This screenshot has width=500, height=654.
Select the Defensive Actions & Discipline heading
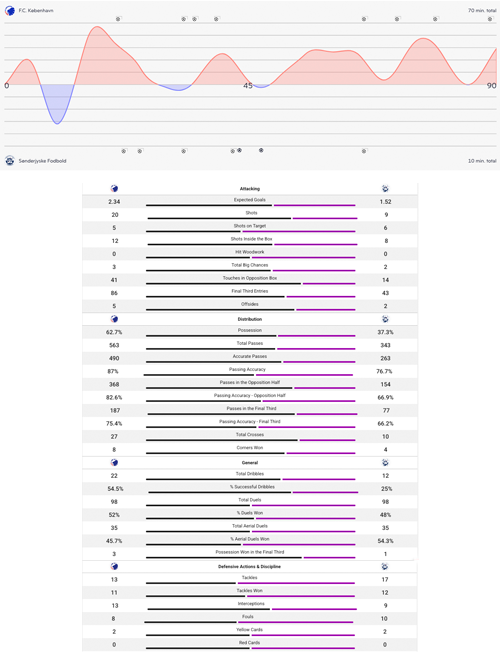[249, 566]
